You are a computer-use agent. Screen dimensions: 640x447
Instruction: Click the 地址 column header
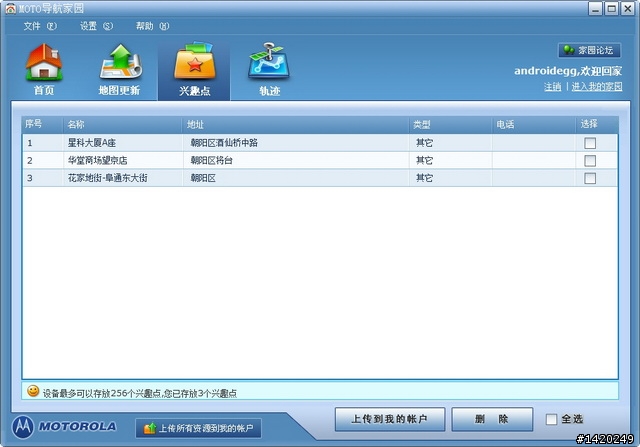(x=296, y=124)
